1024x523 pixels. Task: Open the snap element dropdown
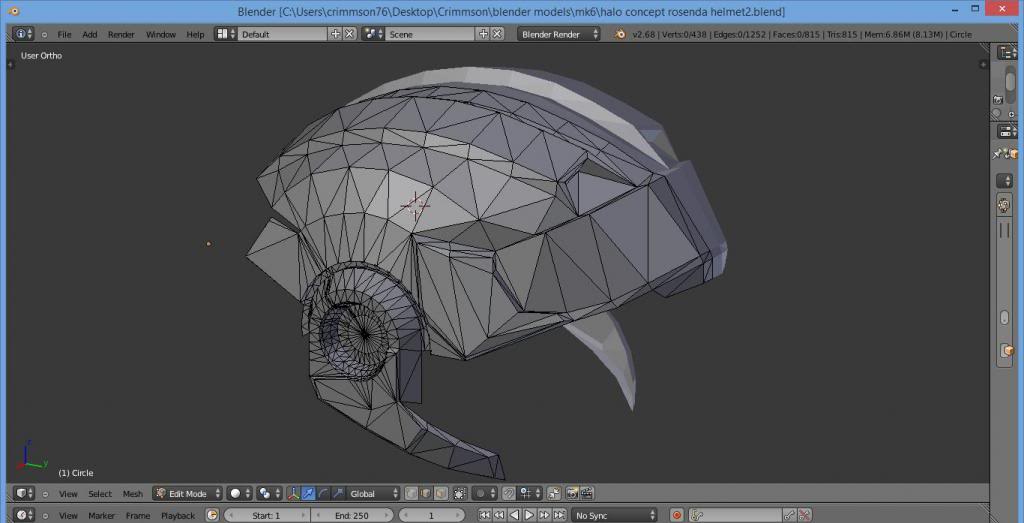click(529, 494)
